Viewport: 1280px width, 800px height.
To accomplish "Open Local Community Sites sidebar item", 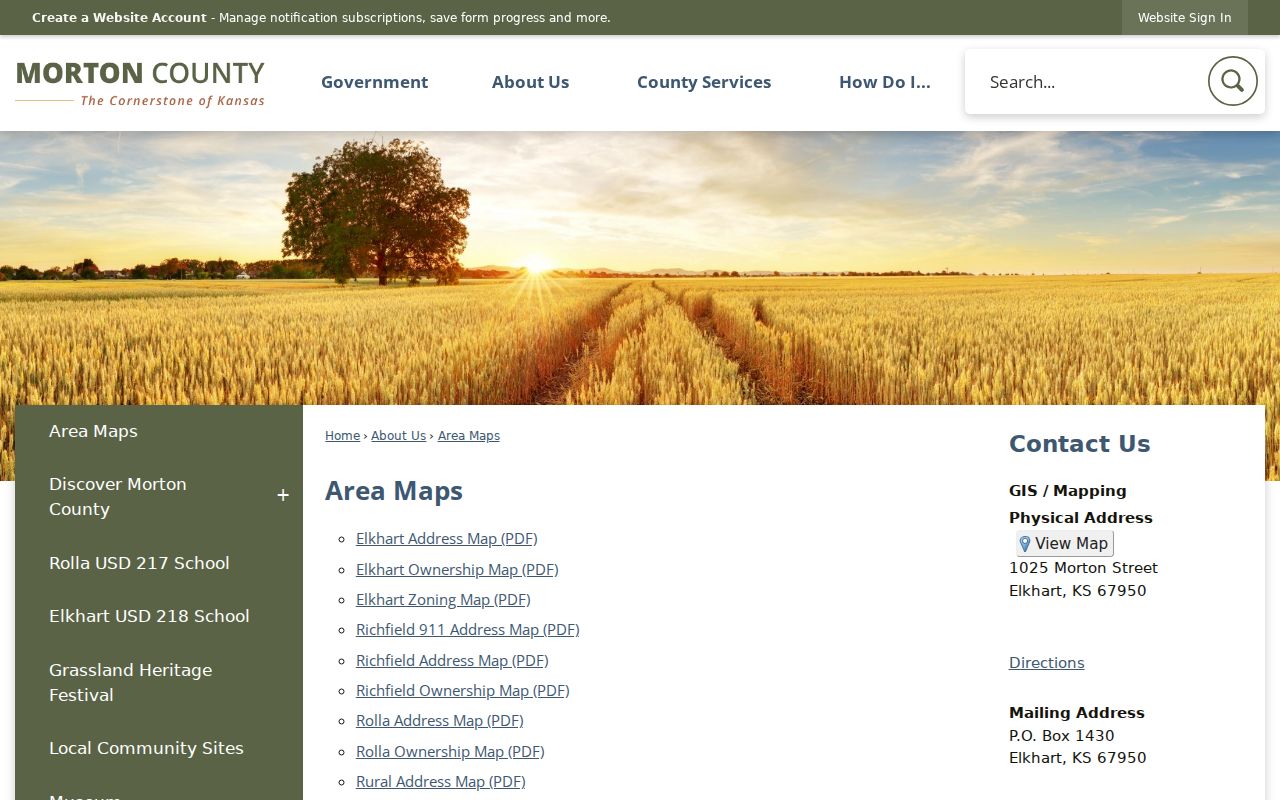I will coord(159,748).
